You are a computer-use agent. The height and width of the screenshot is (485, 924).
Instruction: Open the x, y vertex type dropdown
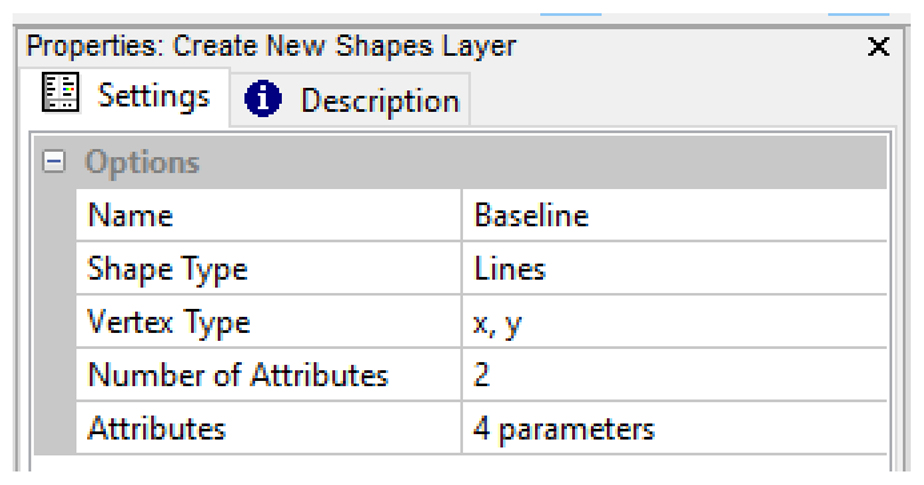point(672,323)
